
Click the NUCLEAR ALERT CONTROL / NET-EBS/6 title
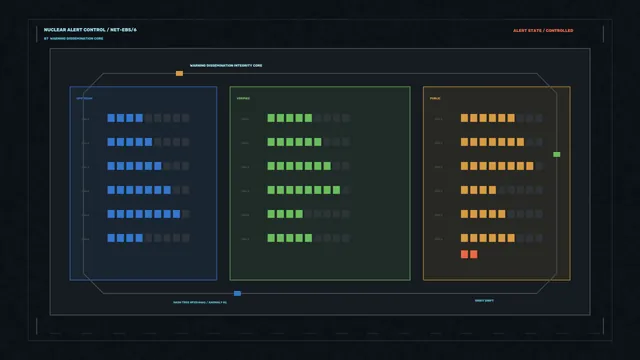(x=90, y=30)
